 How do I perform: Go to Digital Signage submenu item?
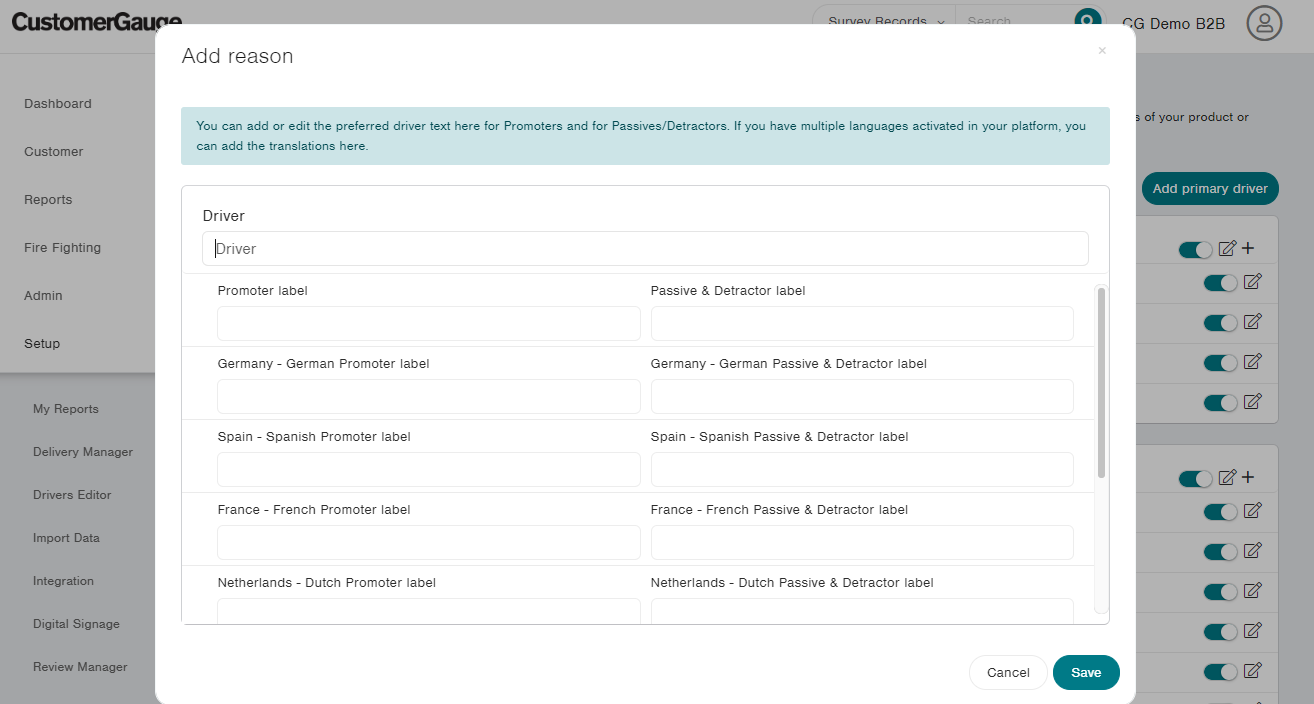[x=76, y=624]
